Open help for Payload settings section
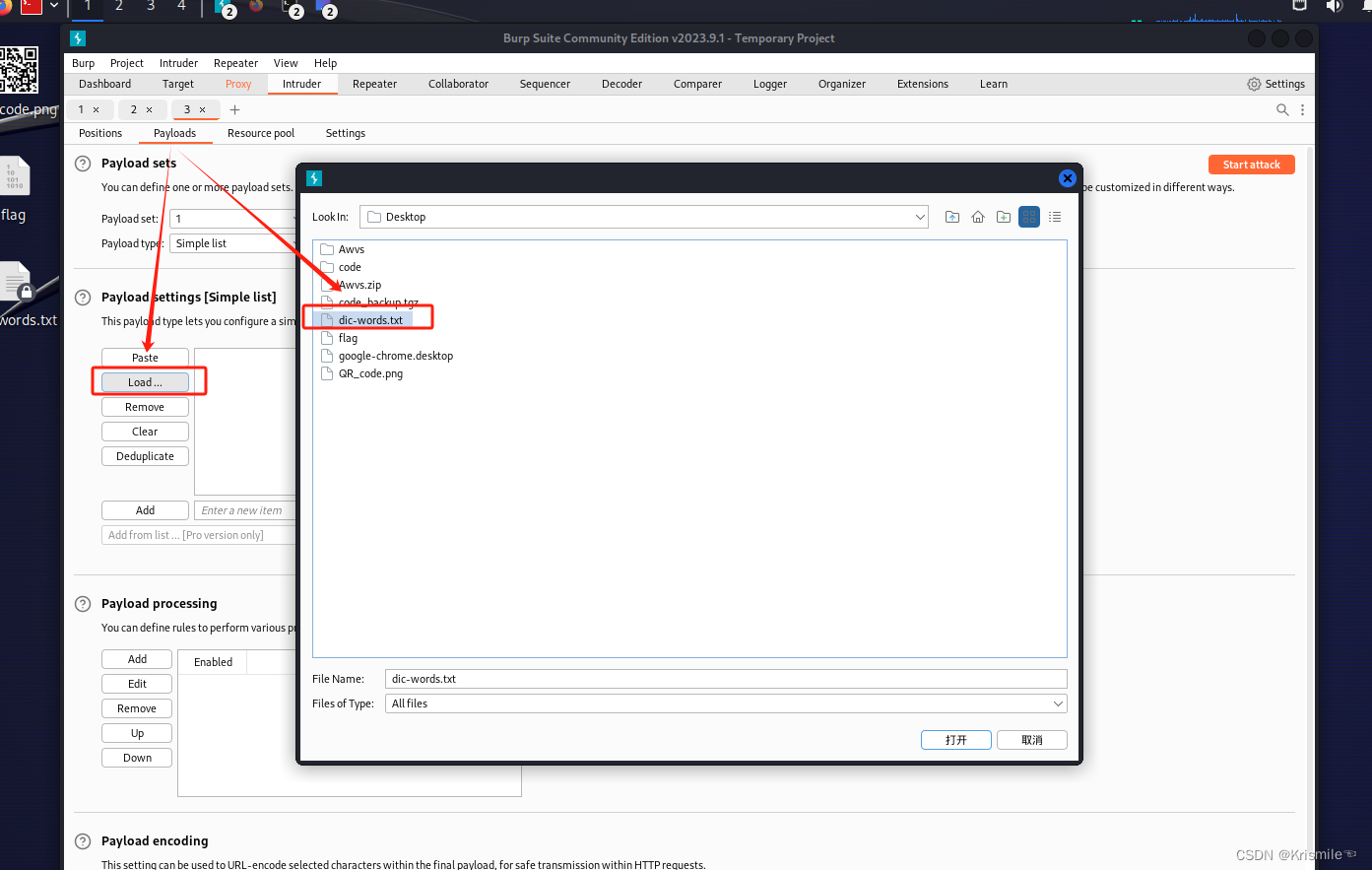The height and width of the screenshot is (870, 1372). 83,298
